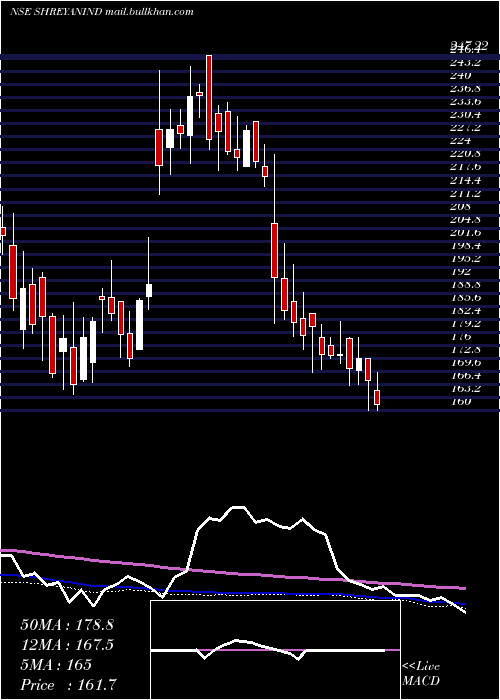The image size is (500, 700).
Task: Select the 224 price axis label
Action: 460,141
